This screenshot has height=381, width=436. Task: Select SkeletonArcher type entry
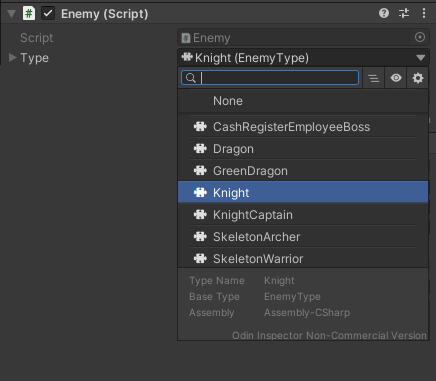click(x=303, y=237)
